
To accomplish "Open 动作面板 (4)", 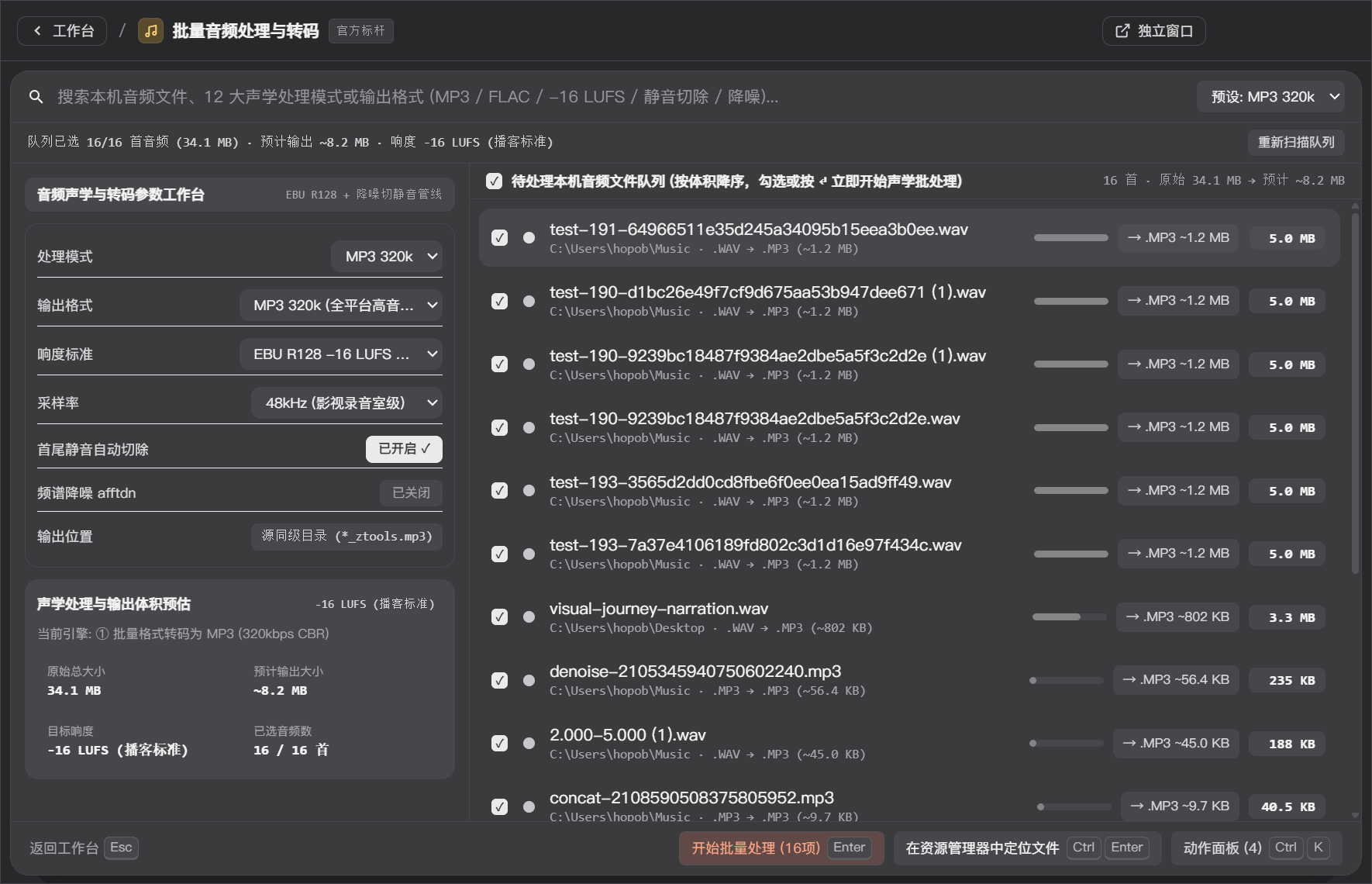I will point(1257,848).
